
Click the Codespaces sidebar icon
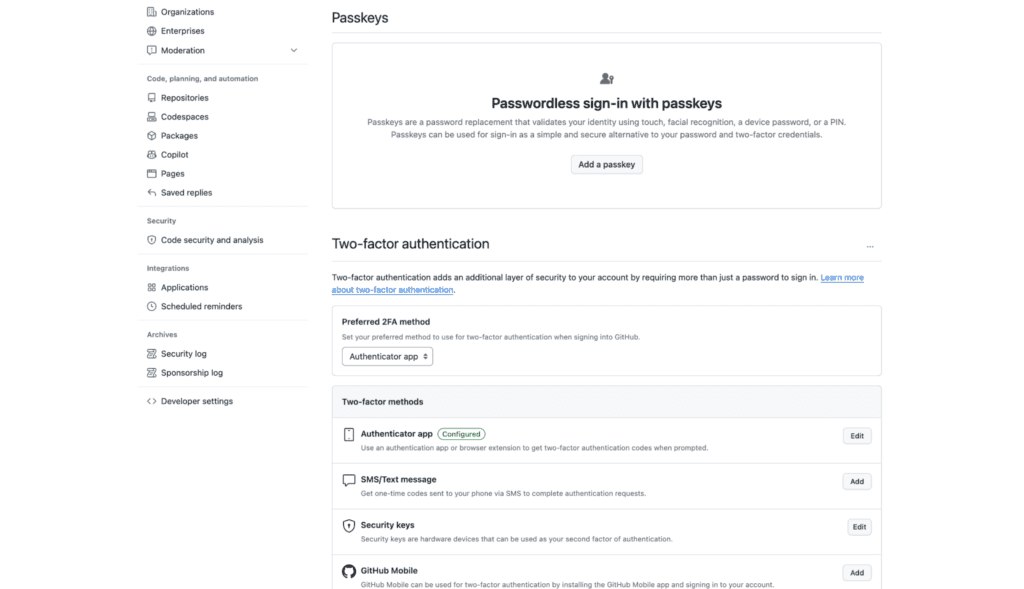(x=152, y=117)
